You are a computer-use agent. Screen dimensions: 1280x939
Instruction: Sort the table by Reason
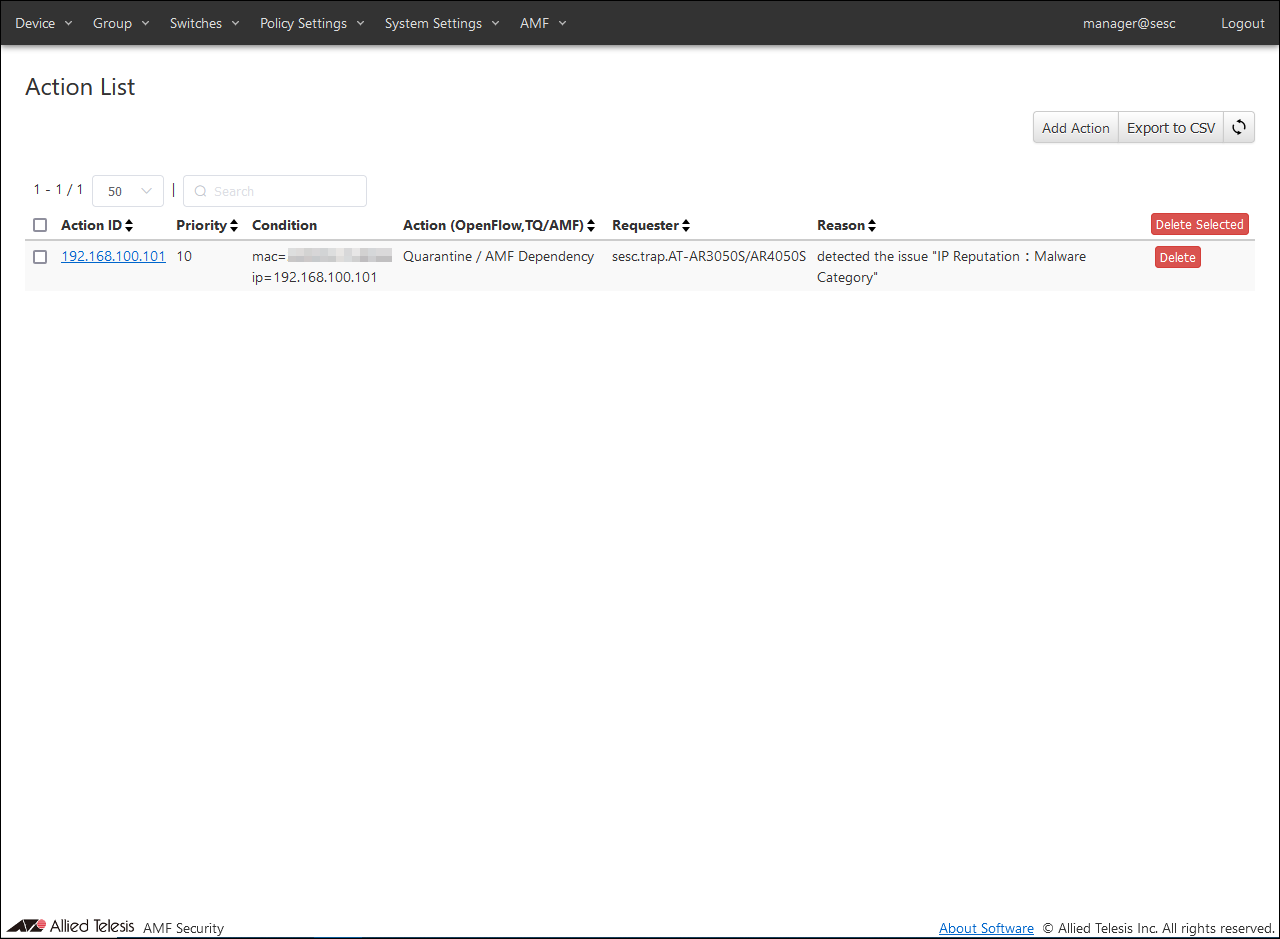pyautogui.click(x=872, y=226)
